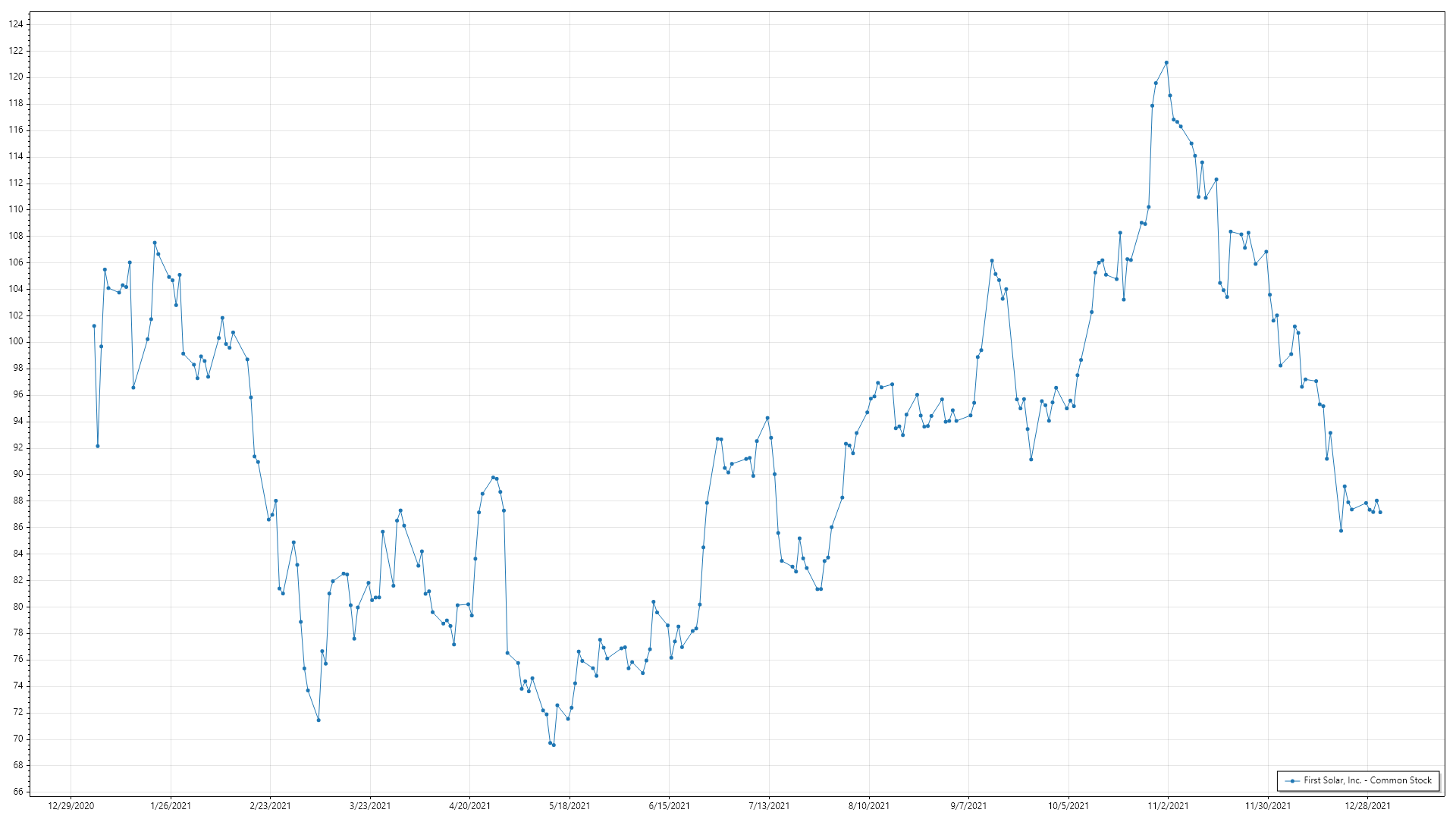Click the last data point of series

(1380, 513)
